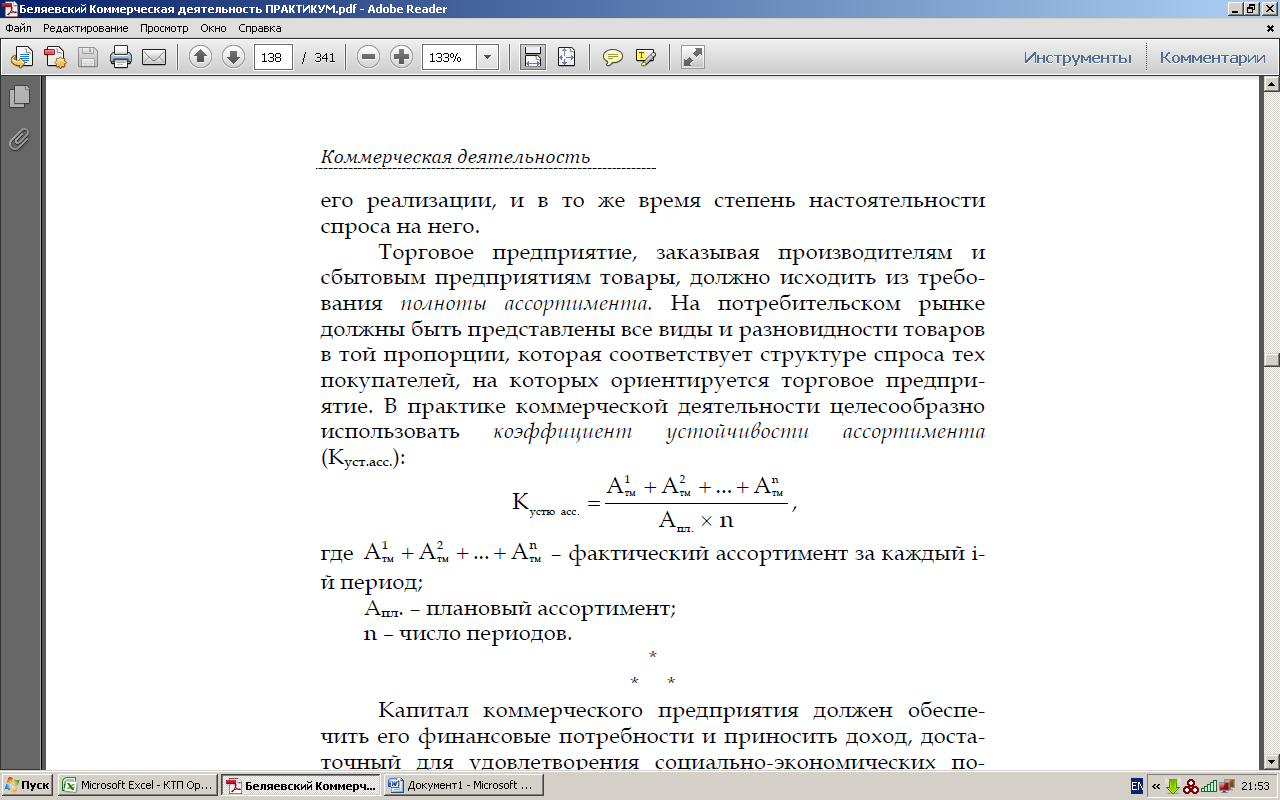The height and width of the screenshot is (800, 1280).
Task: Open the Справка menu
Action: click(260, 28)
